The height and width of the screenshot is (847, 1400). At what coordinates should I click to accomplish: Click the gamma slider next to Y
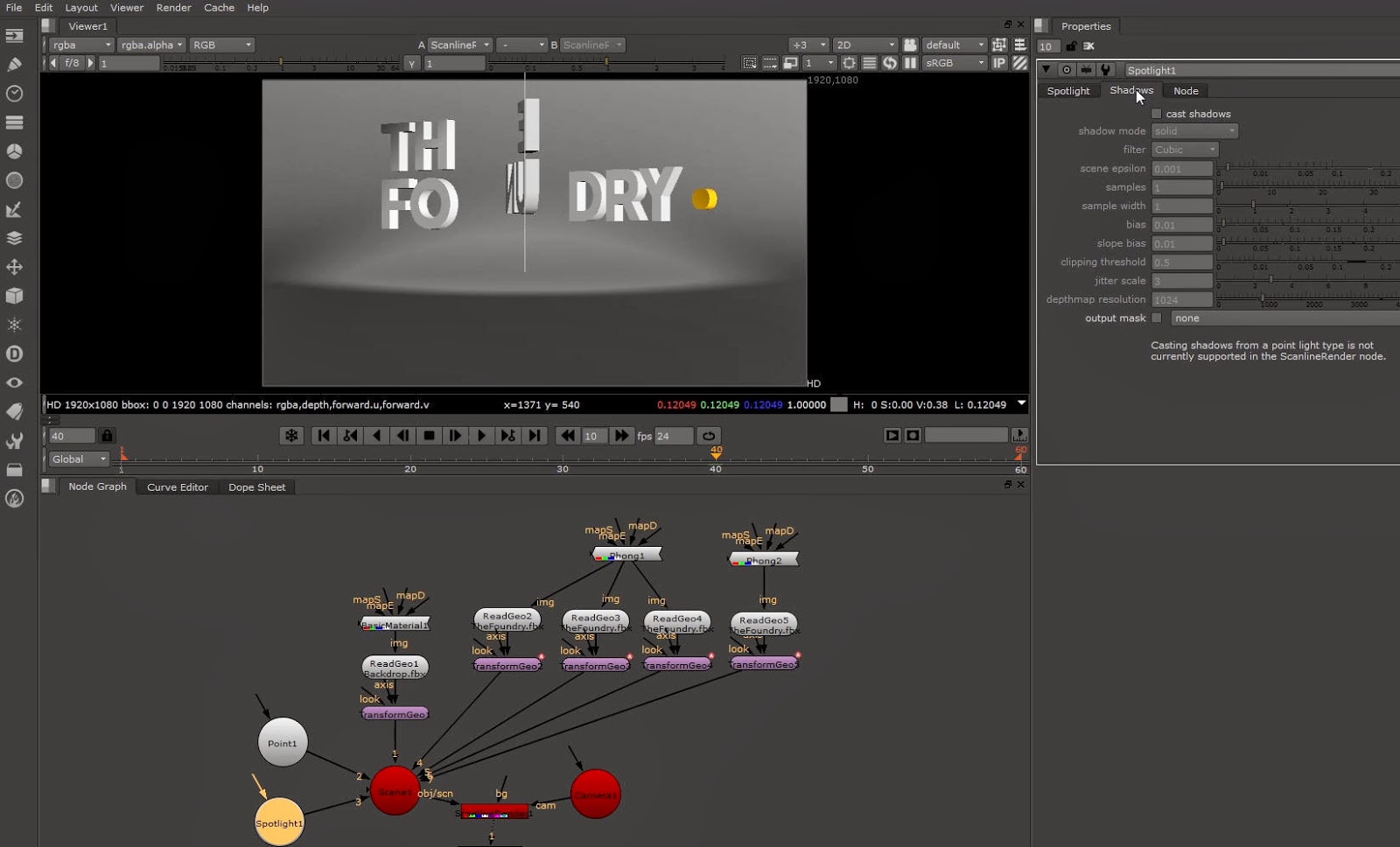(606, 64)
